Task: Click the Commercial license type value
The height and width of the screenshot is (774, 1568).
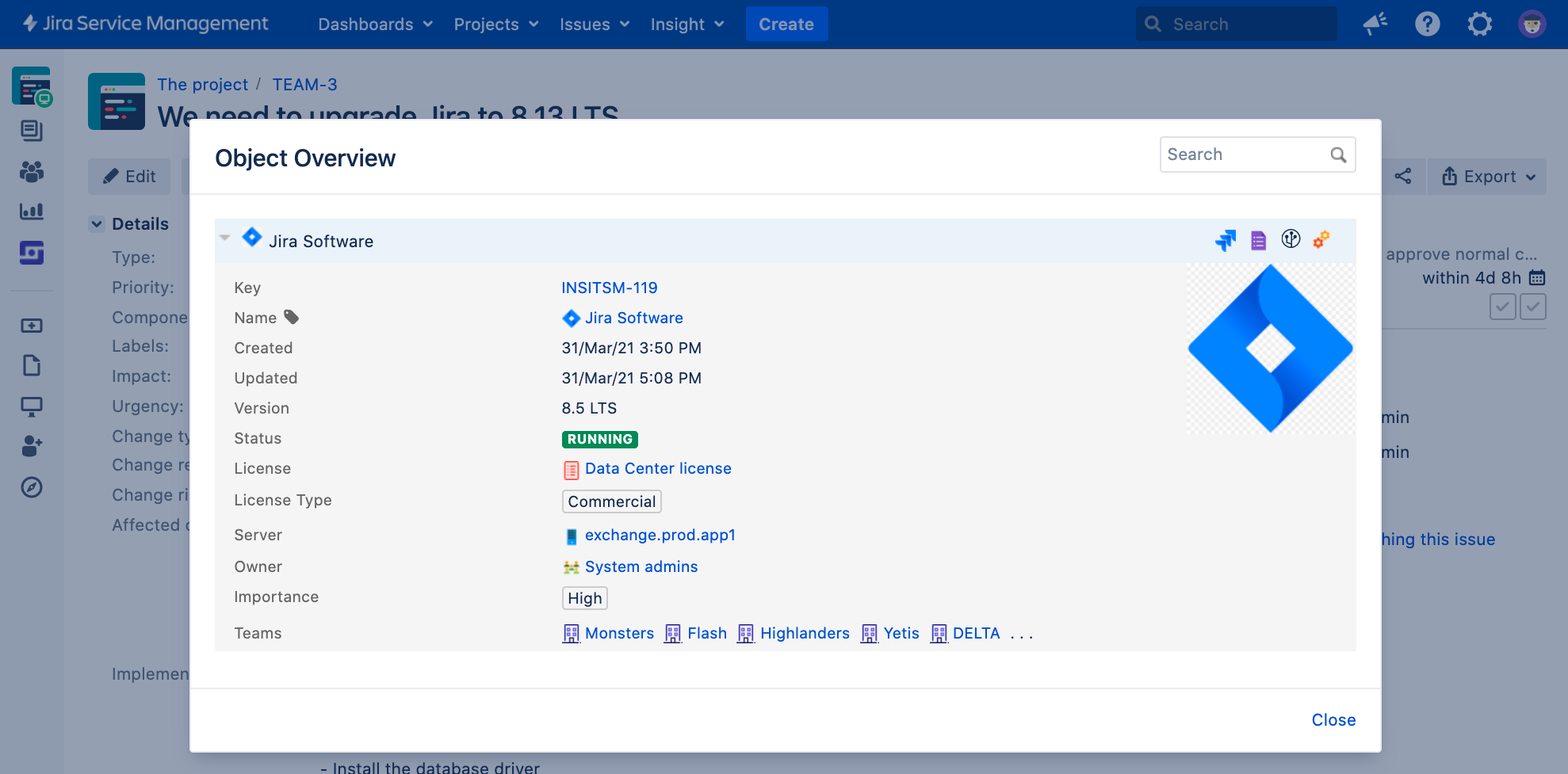Action: tap(612, 501)
